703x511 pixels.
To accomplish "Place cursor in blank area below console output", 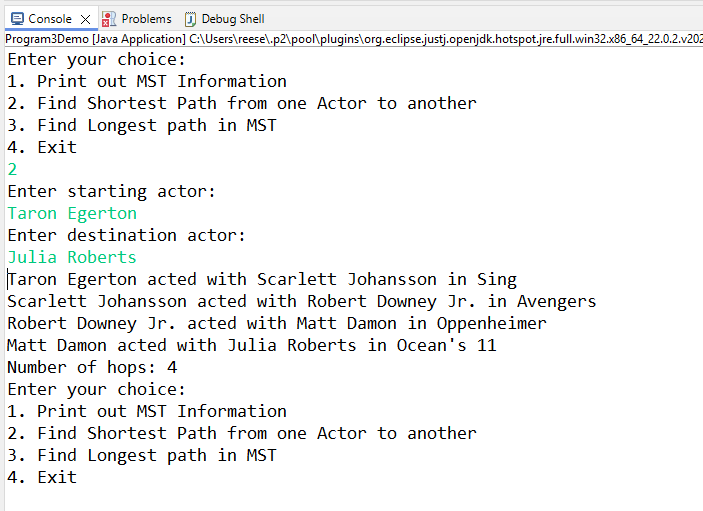I will click(x=350, y=498).
